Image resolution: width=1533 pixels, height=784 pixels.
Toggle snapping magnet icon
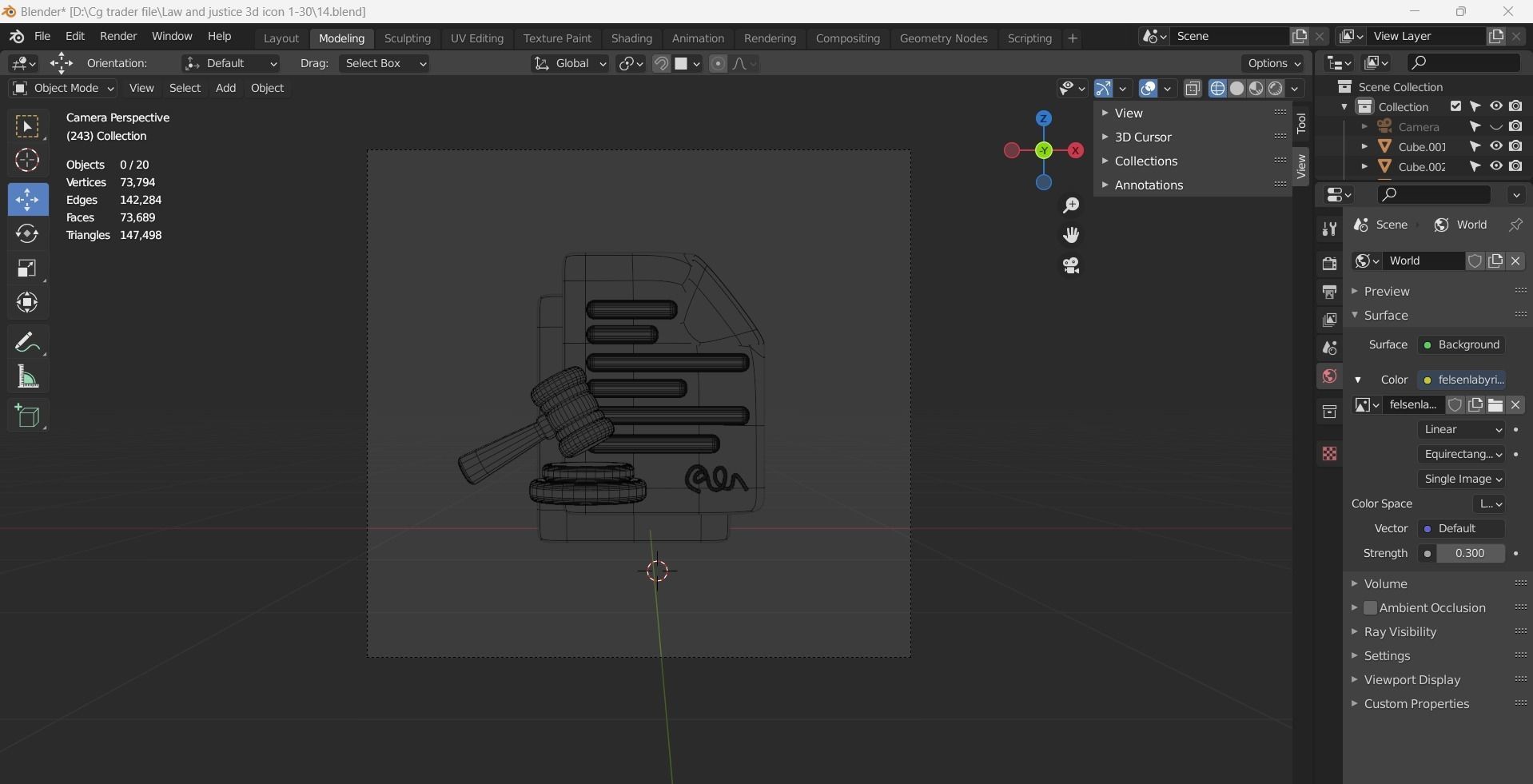pos(661,64)
